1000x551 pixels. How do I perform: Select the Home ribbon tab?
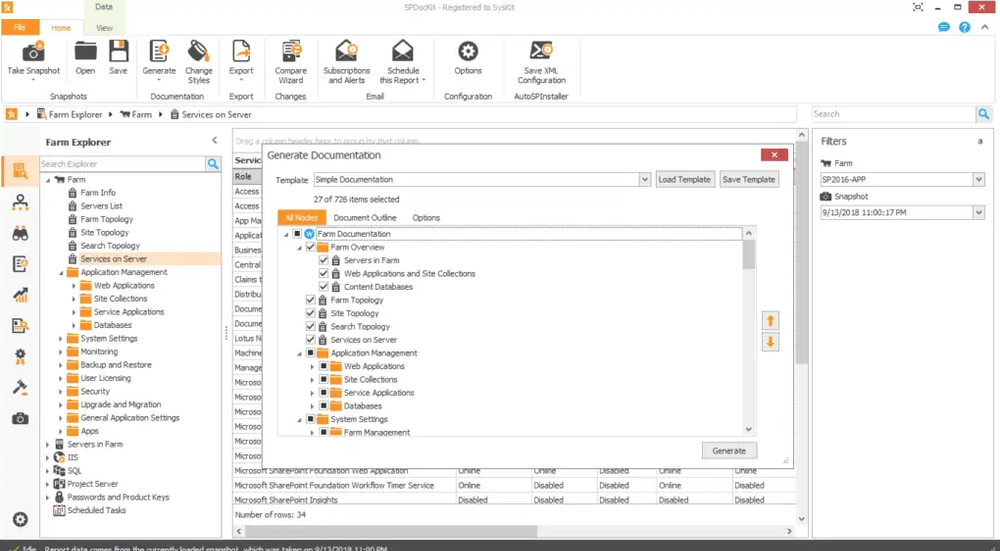point(61,27)
